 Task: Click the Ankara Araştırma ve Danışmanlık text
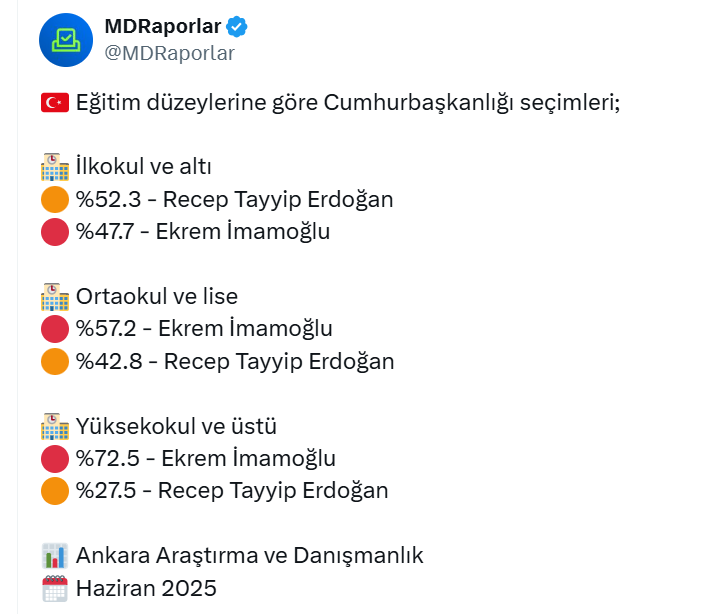point(250,556)
